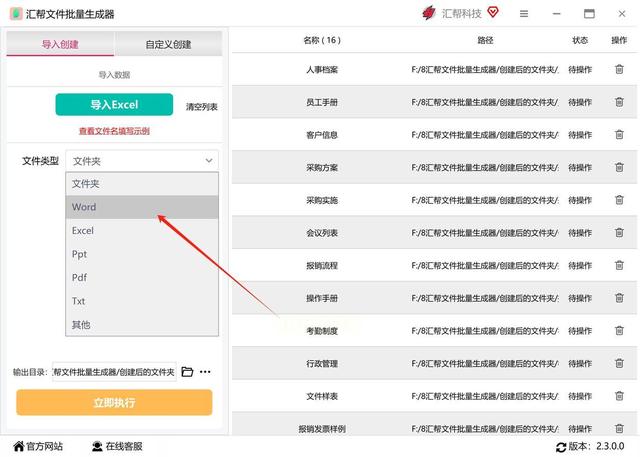640x457 pixels.
Task: Click the 汇帮科技 brand logo
Action: coord(429,13)
